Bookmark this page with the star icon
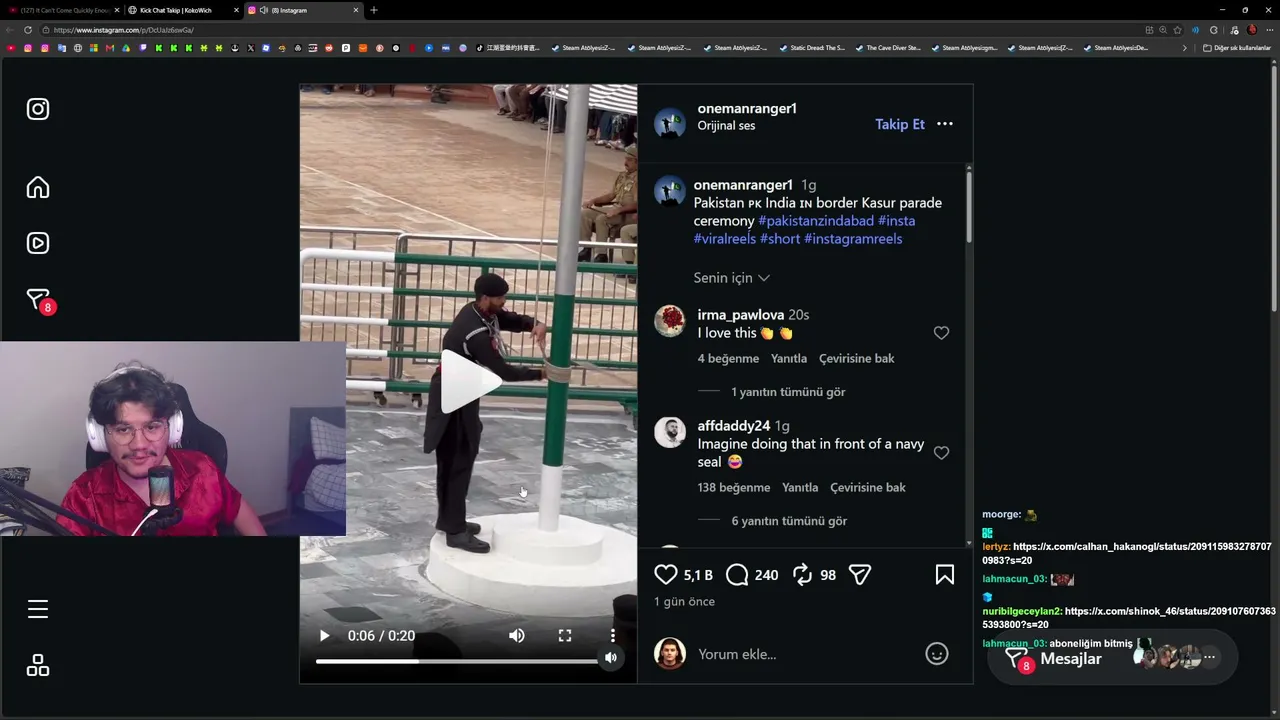This screenshot has height=720, width=1280. 1177,30
